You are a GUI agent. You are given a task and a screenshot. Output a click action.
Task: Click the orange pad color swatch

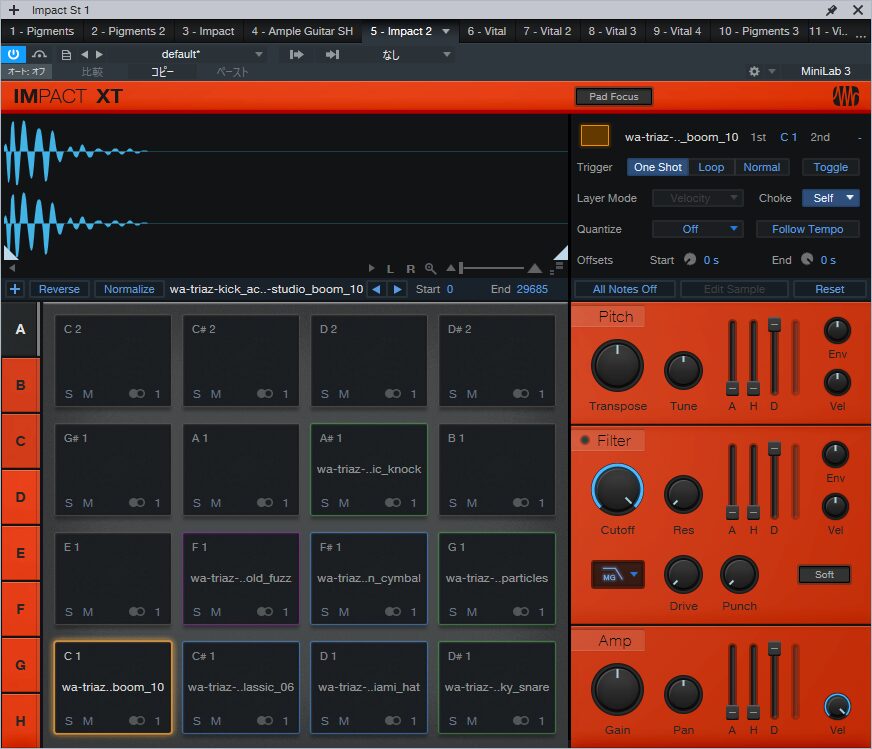pos(594,136)
